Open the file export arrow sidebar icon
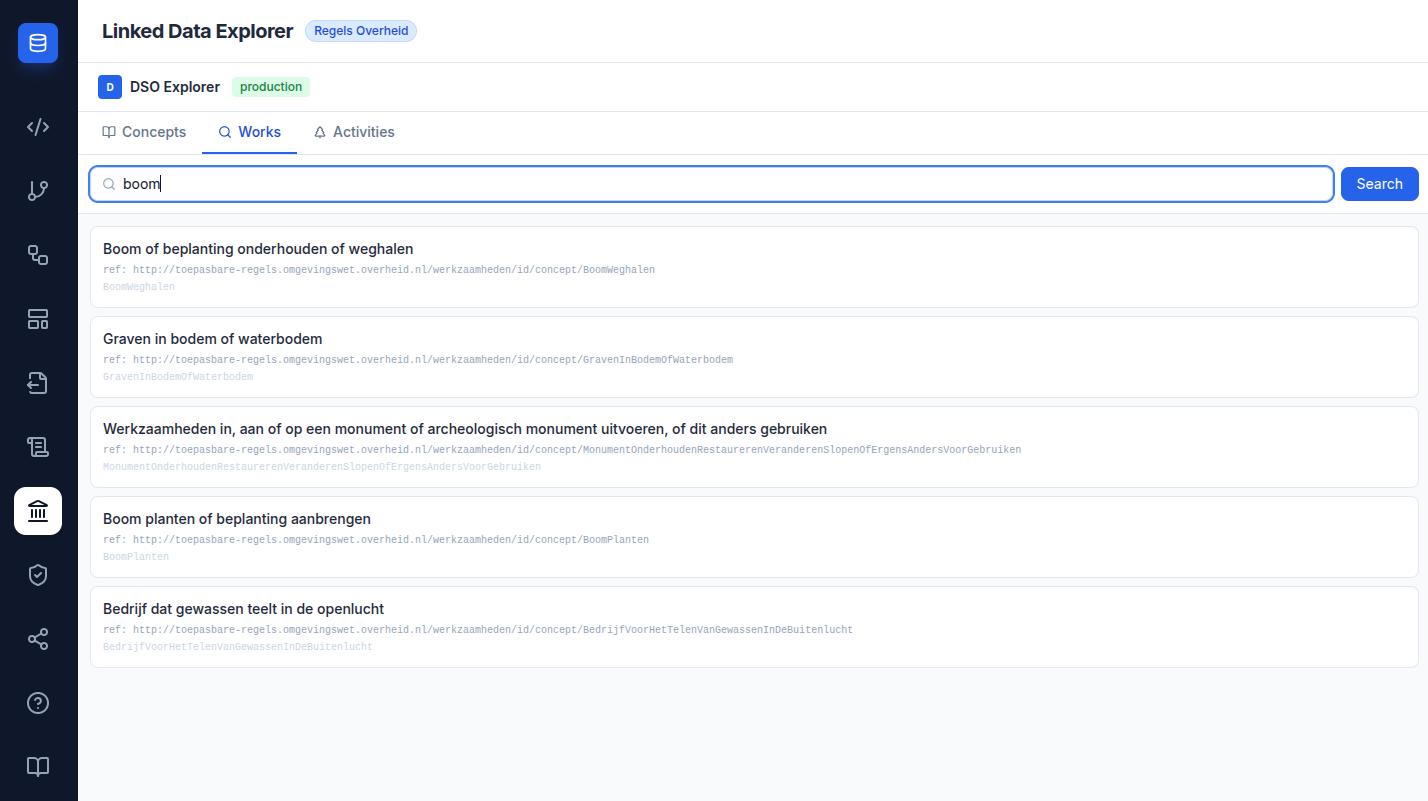The height and width of the screenshot is (801, 1428). (38, 383)
